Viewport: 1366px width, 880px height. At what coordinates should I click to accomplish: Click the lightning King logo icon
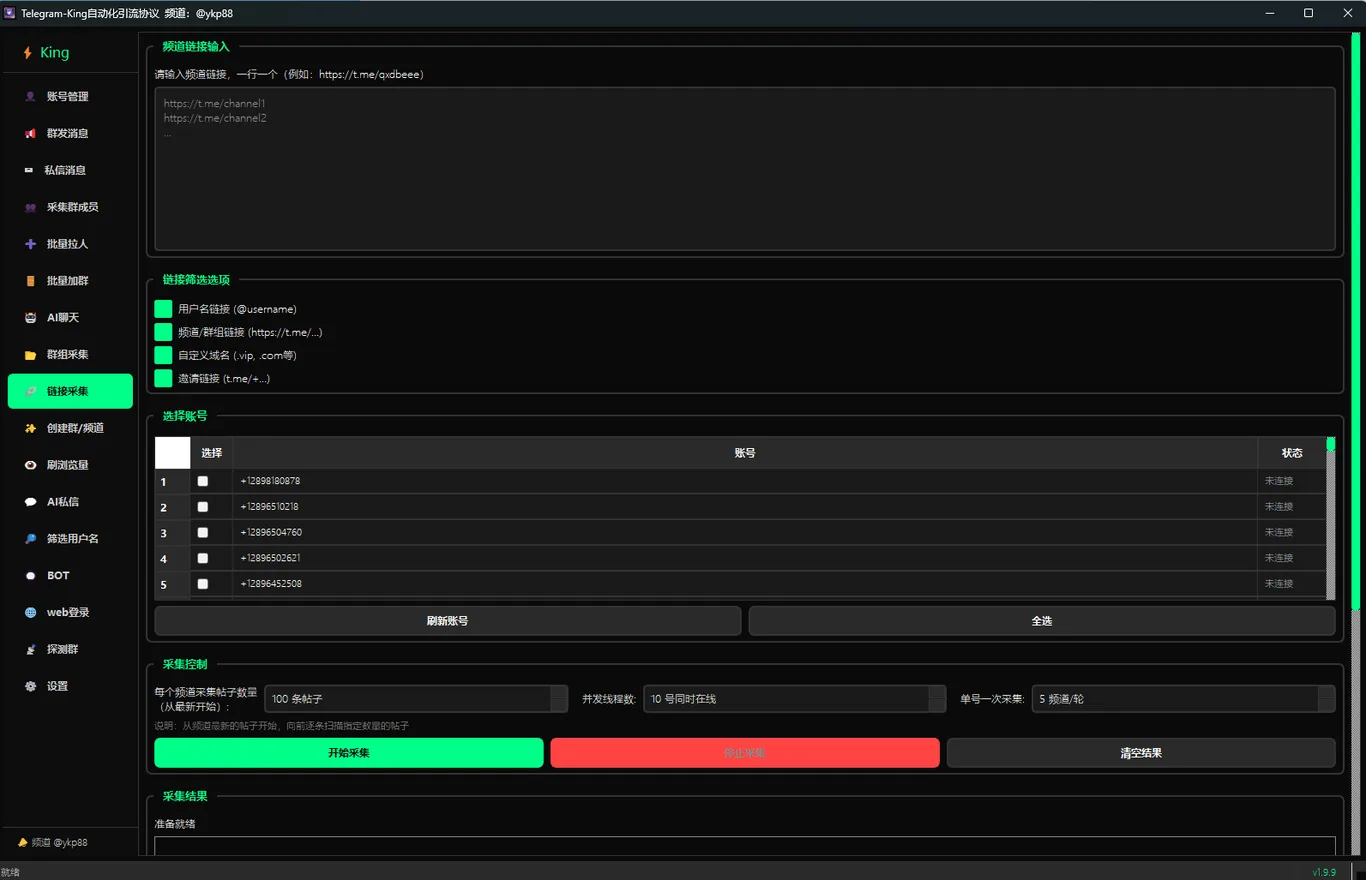[x=28, y=53]
